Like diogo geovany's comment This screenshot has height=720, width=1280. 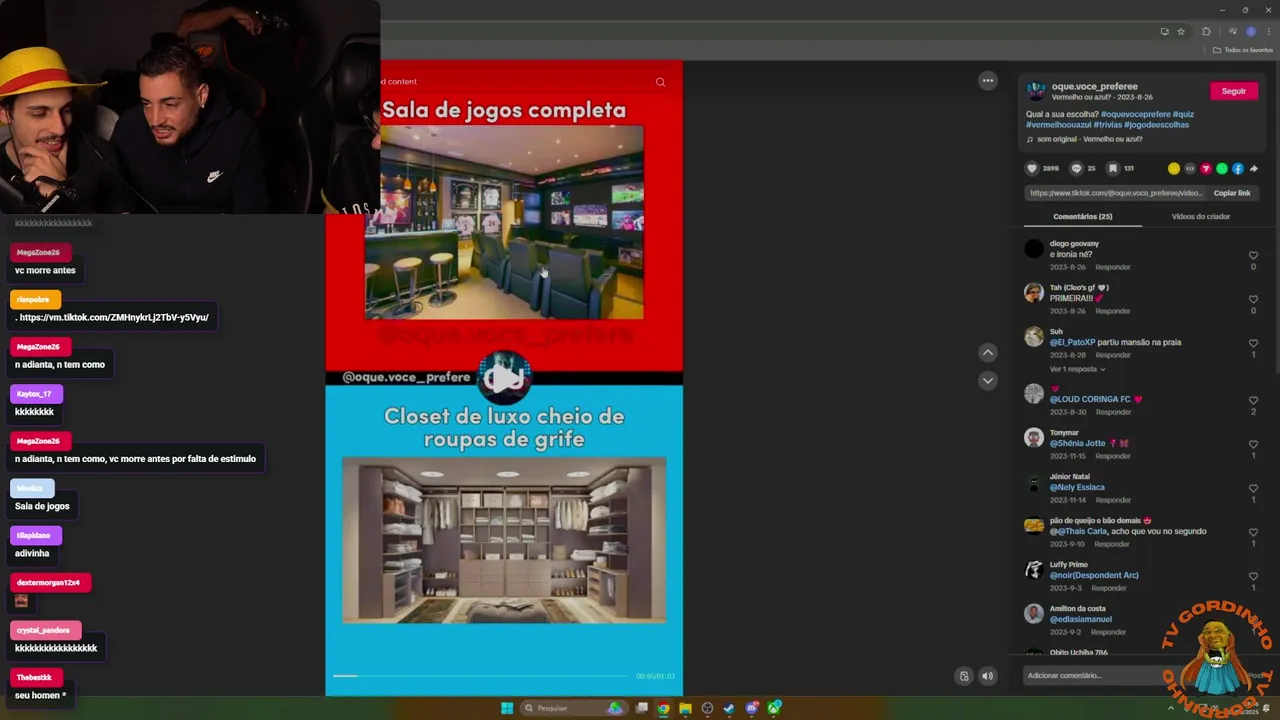pos(1253,256)
